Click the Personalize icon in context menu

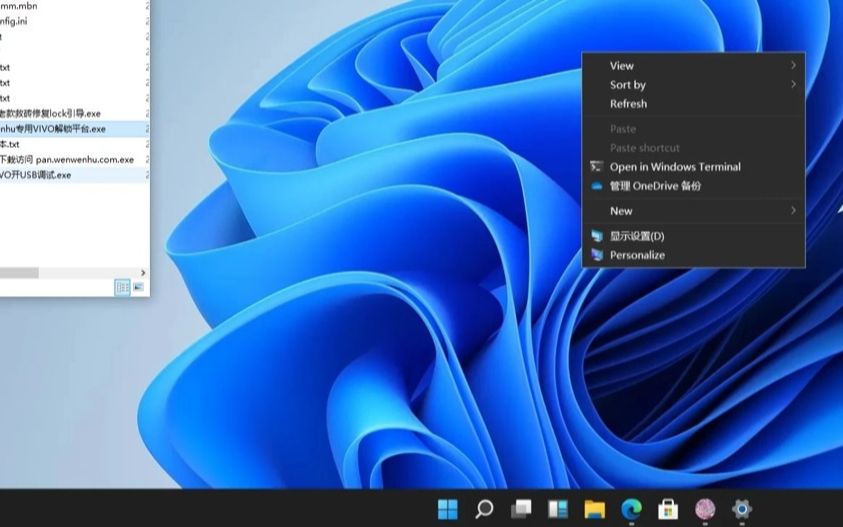[x=597, y=255]
